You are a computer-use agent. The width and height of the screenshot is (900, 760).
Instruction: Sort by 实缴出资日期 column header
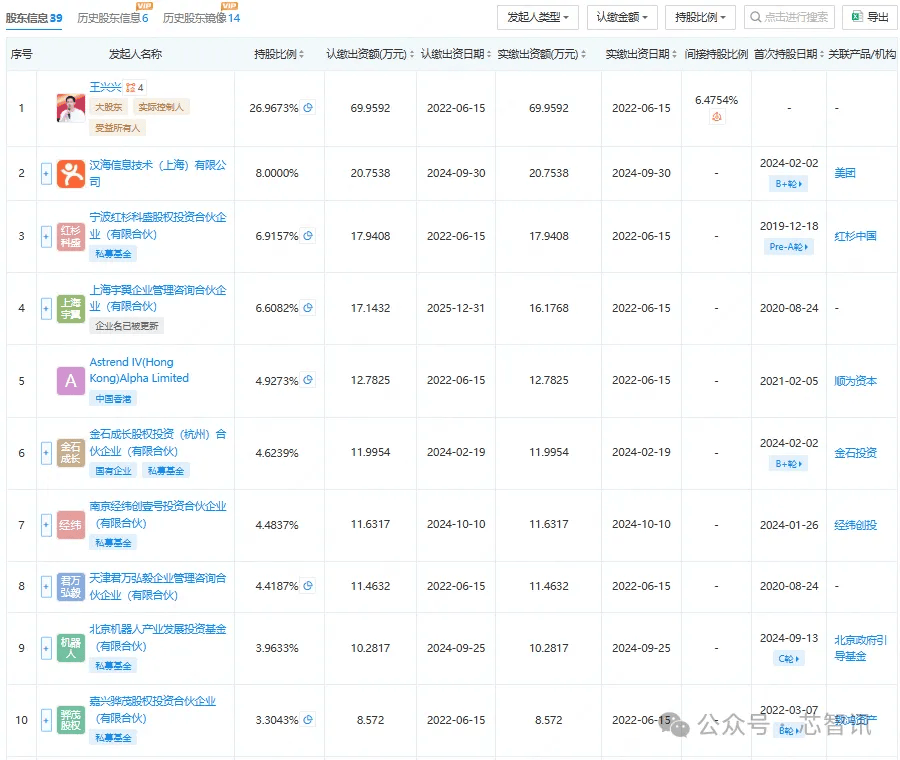pos(641,54)
